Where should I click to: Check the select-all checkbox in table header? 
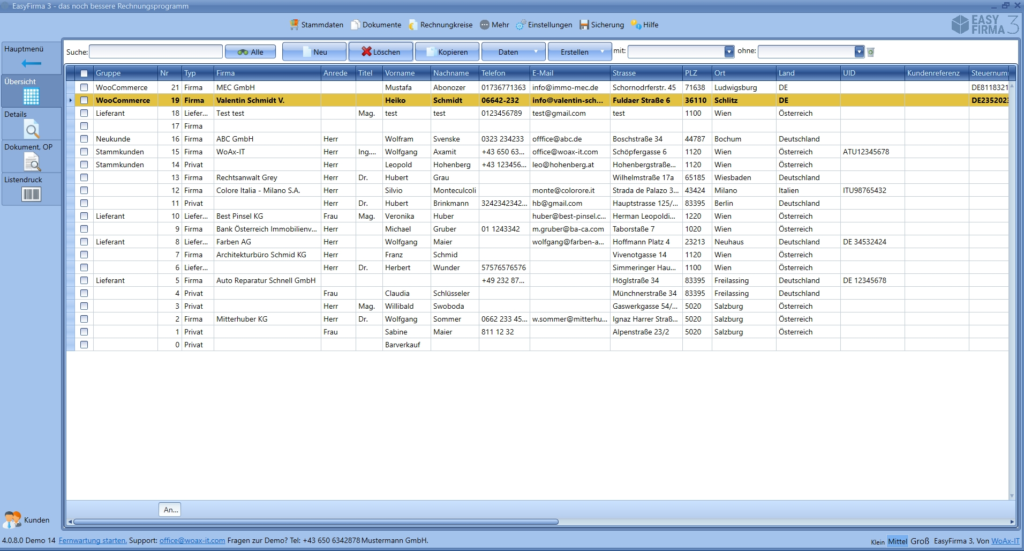[85, 74]
